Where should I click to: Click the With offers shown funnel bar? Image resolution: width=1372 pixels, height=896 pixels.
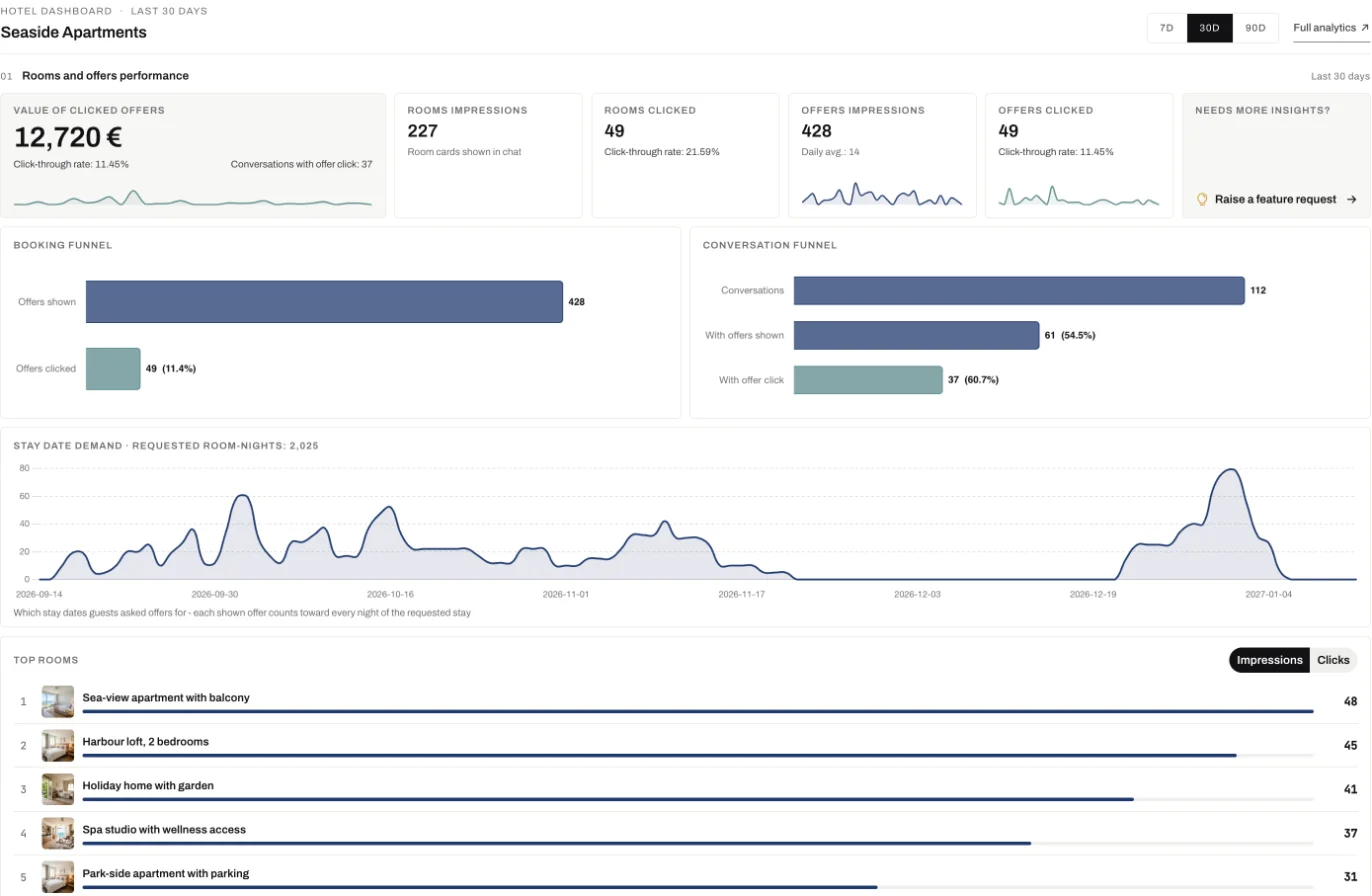pos(916,335)
